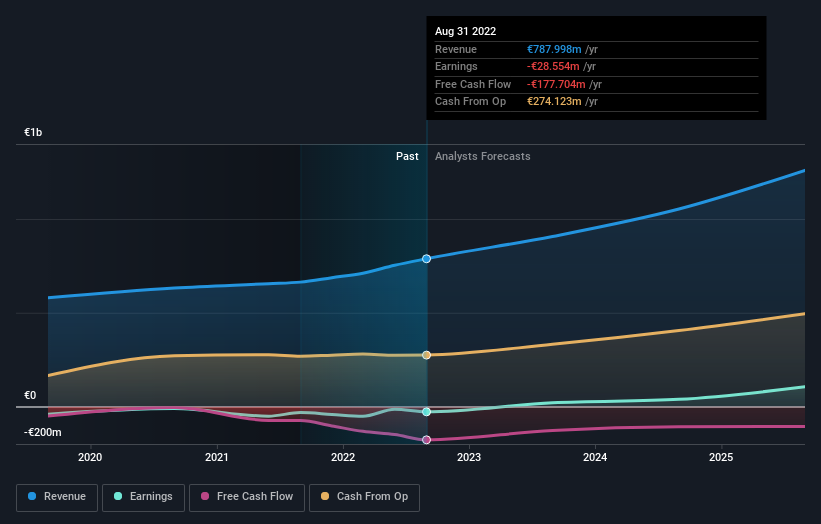This screenshot has width=821, height=524.
Task: Click the 2023 x-axis label
Action: click(469, 457)
